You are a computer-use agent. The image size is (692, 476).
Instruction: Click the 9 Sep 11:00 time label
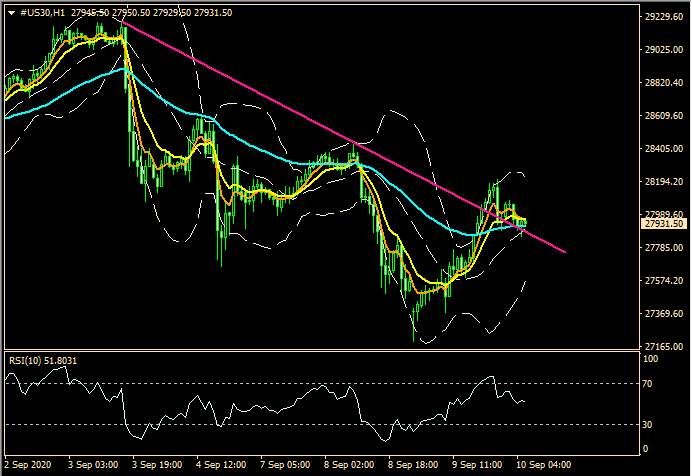pos(478,465)
